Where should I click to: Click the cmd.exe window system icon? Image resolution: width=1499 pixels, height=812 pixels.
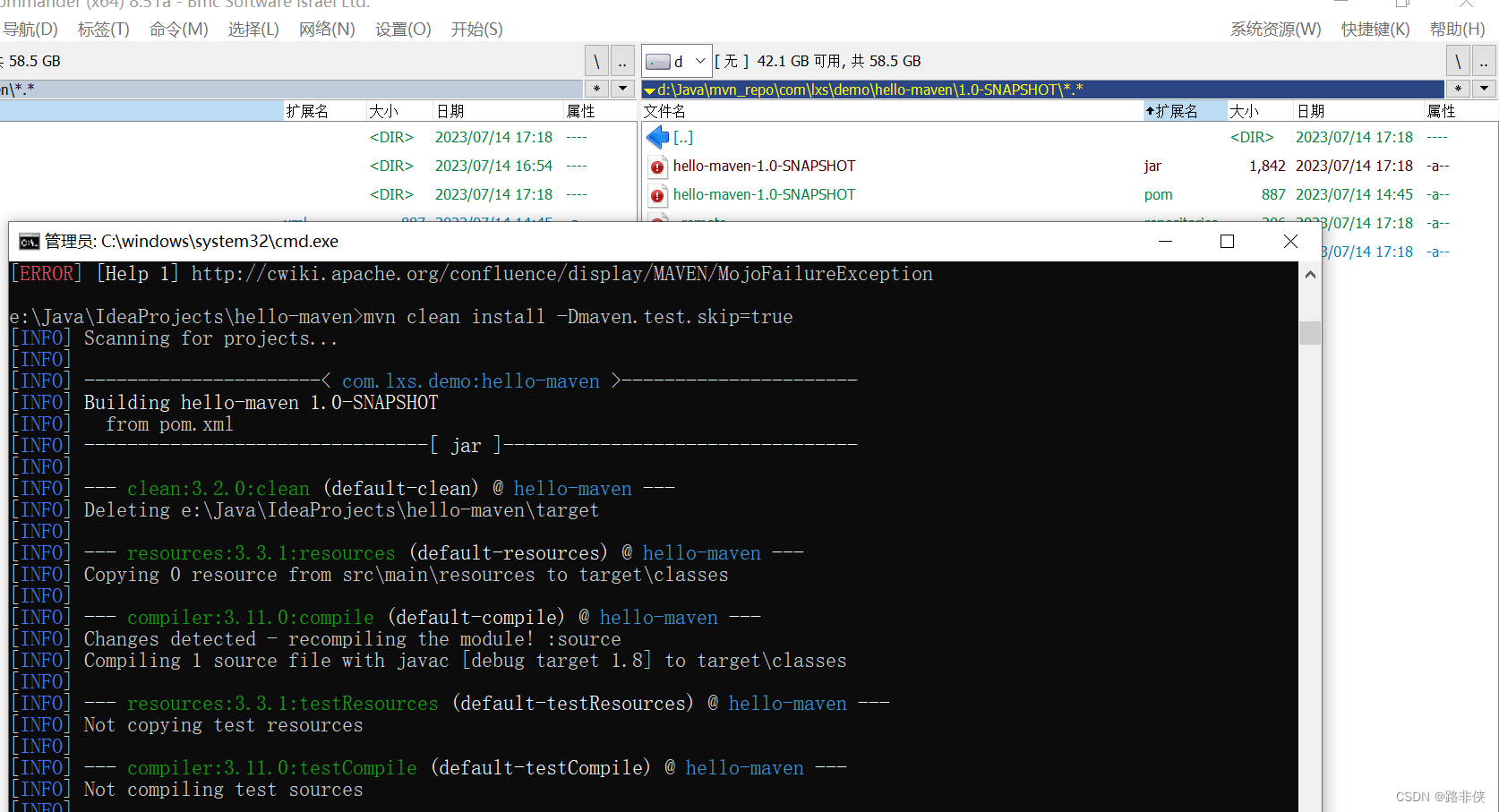(x=29, y=242)
